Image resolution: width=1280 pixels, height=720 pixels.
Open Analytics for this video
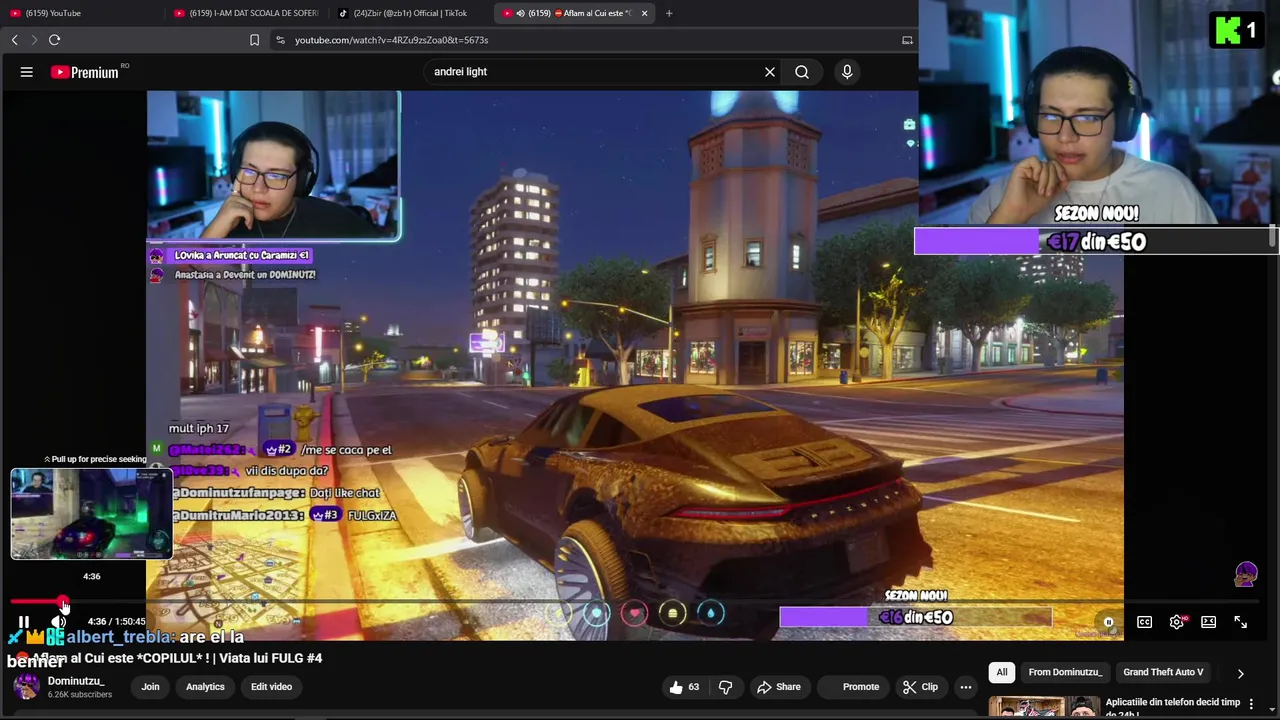tap(205, 687)
